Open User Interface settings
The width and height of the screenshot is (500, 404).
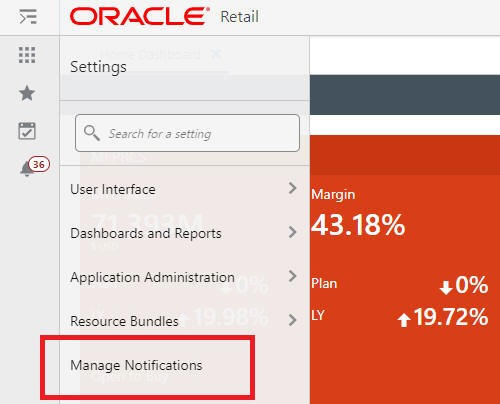click(184, 189)
